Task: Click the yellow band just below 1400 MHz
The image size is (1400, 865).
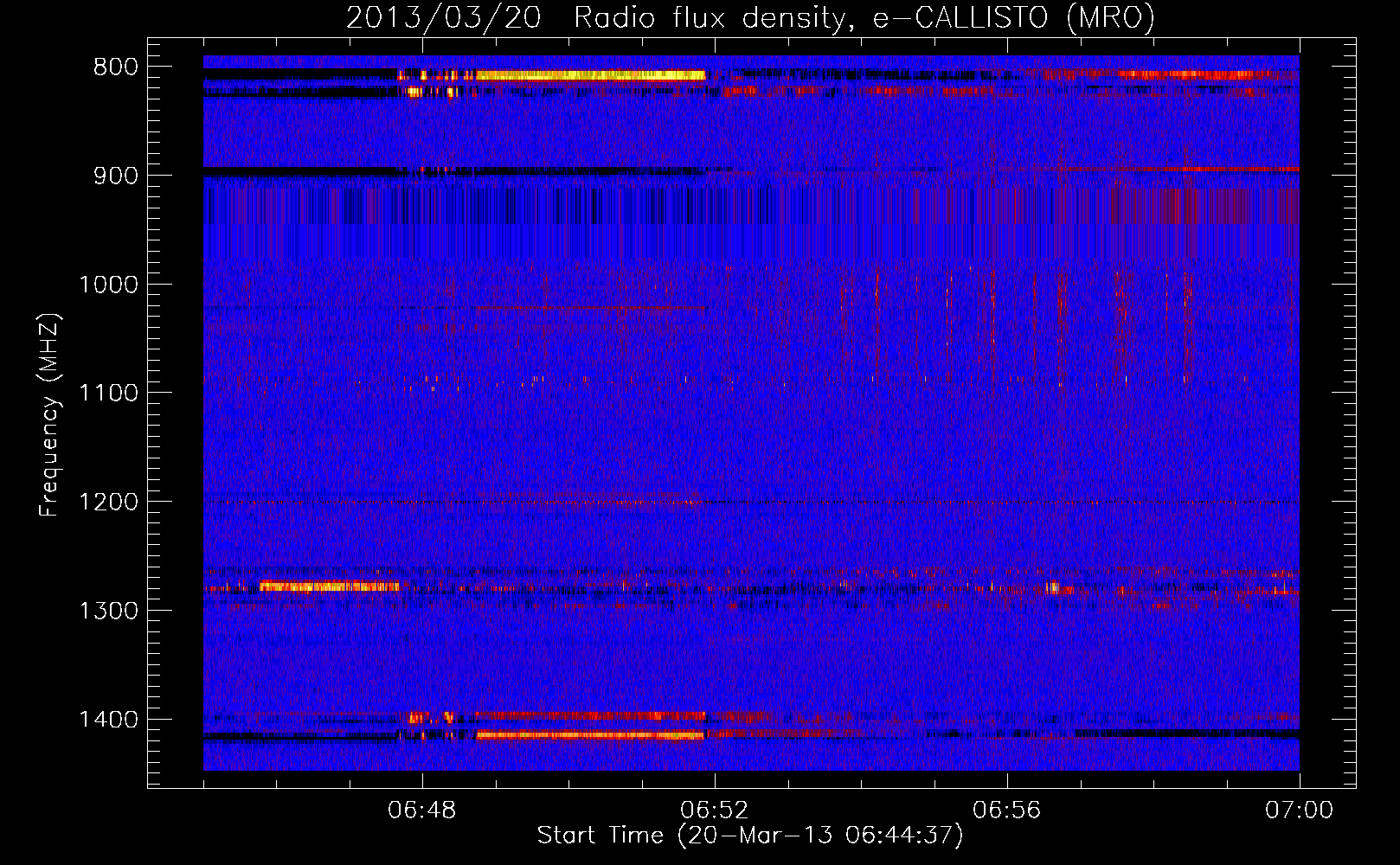Action: (590, 735)
